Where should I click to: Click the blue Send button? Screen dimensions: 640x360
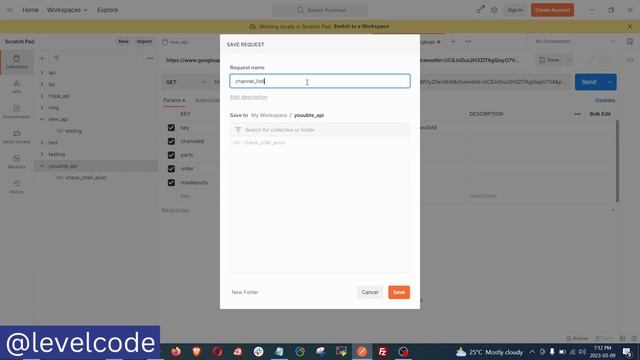click(589, 82)
